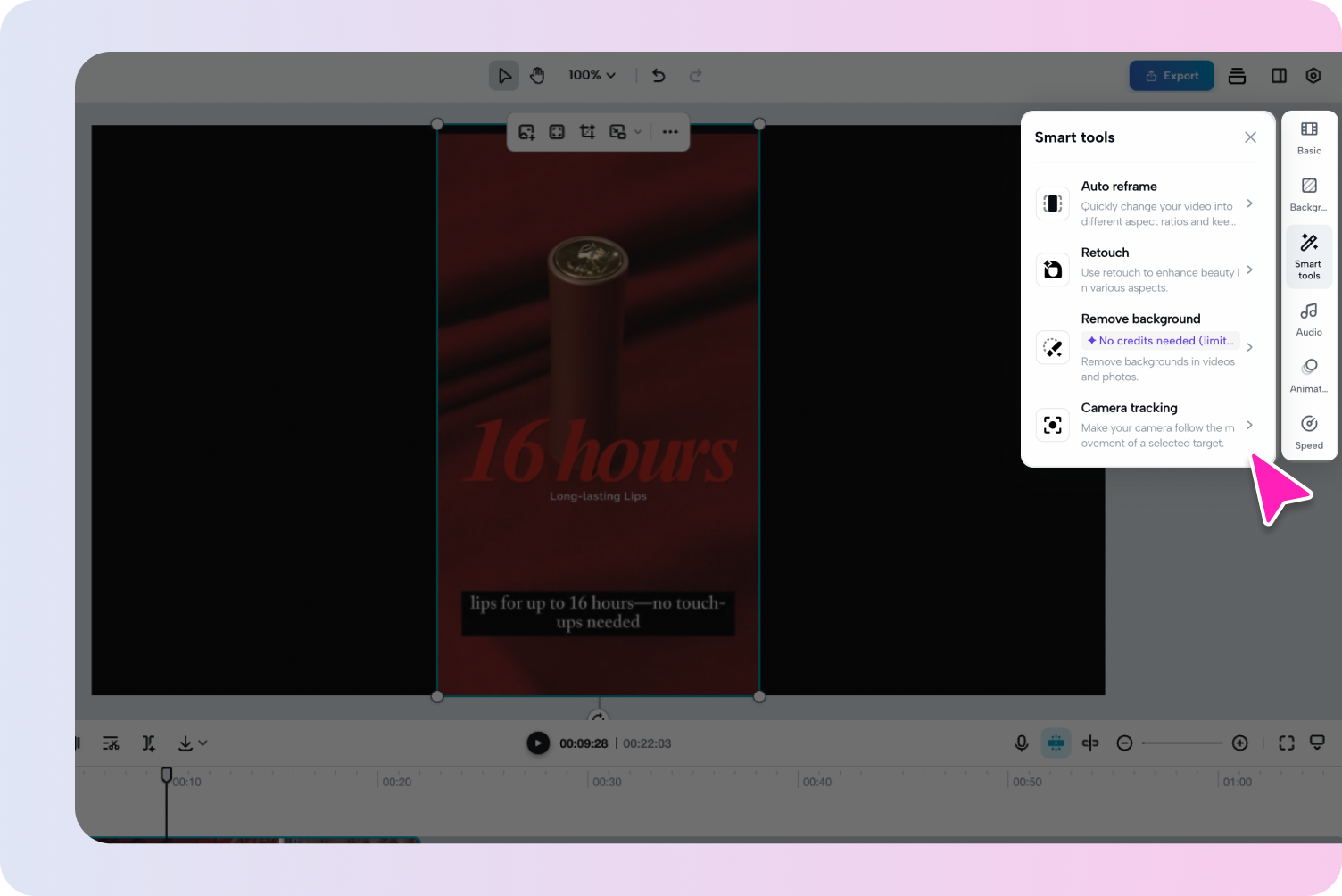Toggle the AI assistant in timeline toolbar
This screenshot has height=896, width=1342.
(1056, 743)
